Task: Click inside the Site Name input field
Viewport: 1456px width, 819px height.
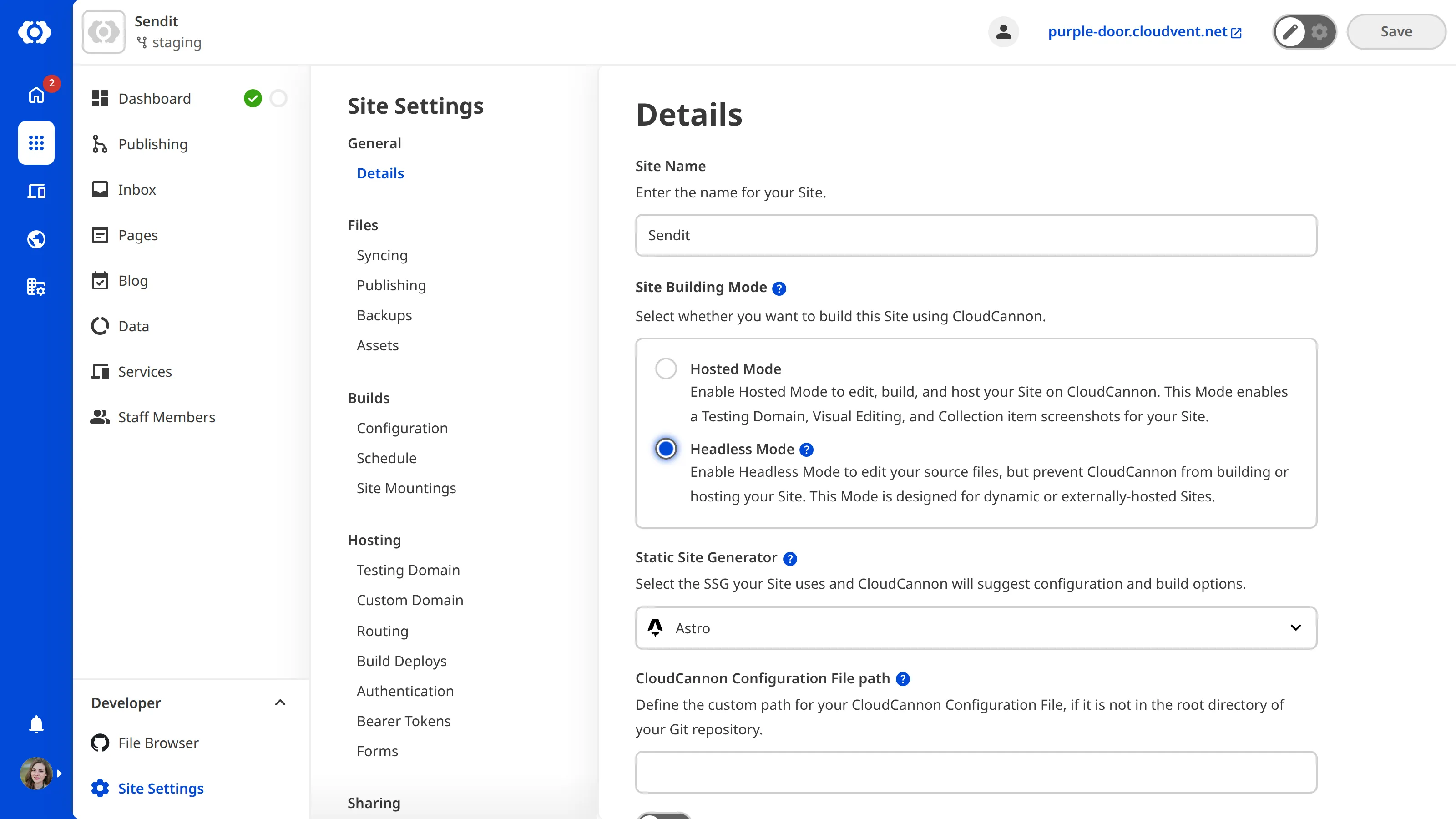Action: [976, 235]
